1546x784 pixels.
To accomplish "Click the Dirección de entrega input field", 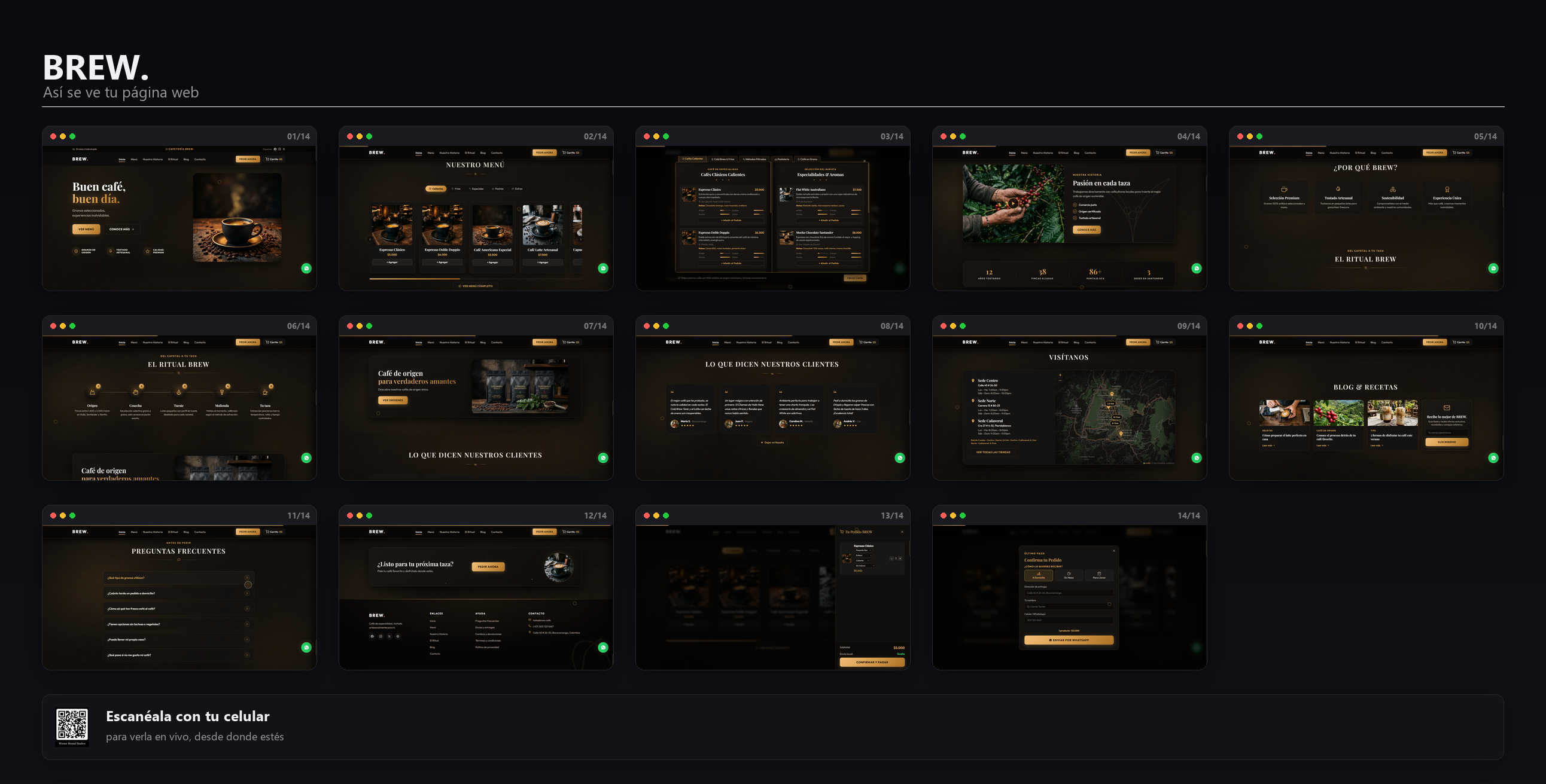I will pos(1069,593).
